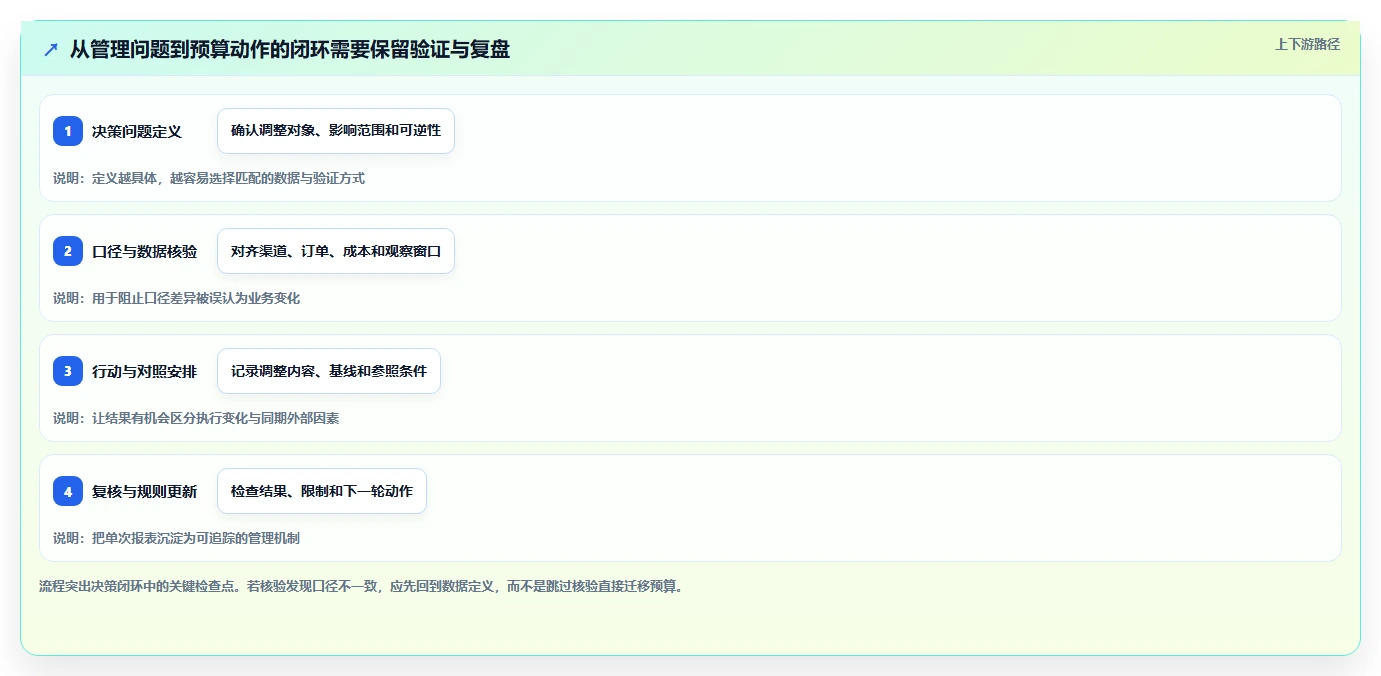Click the chip 检查结果、限制和下一轮动作
1381x676 pixels.
click(x=322, y=491)
